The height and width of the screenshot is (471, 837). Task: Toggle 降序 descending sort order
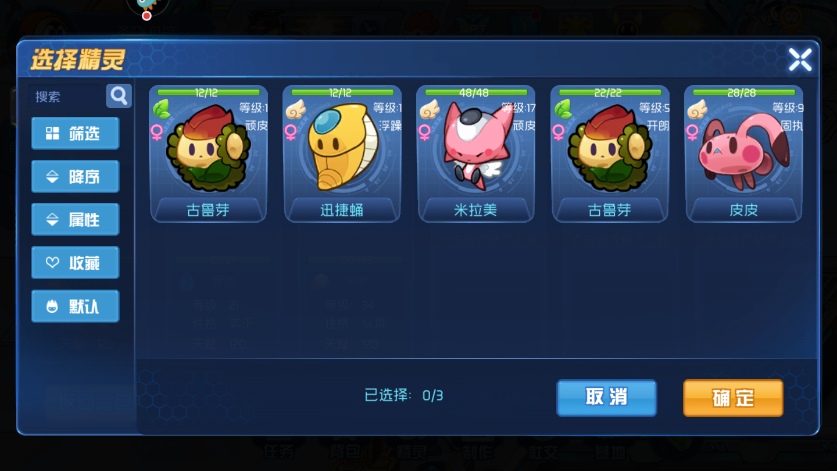75,177
